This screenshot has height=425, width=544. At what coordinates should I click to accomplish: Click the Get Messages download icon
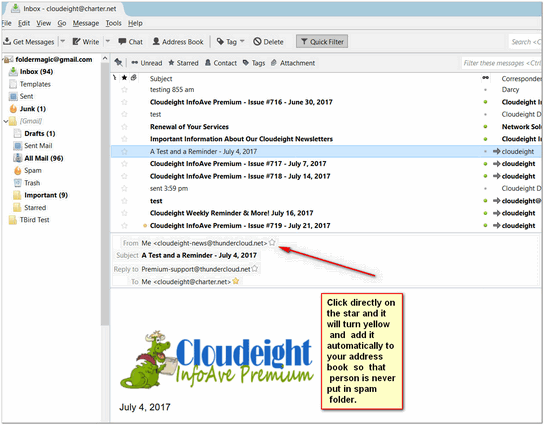tap(7, 41)
